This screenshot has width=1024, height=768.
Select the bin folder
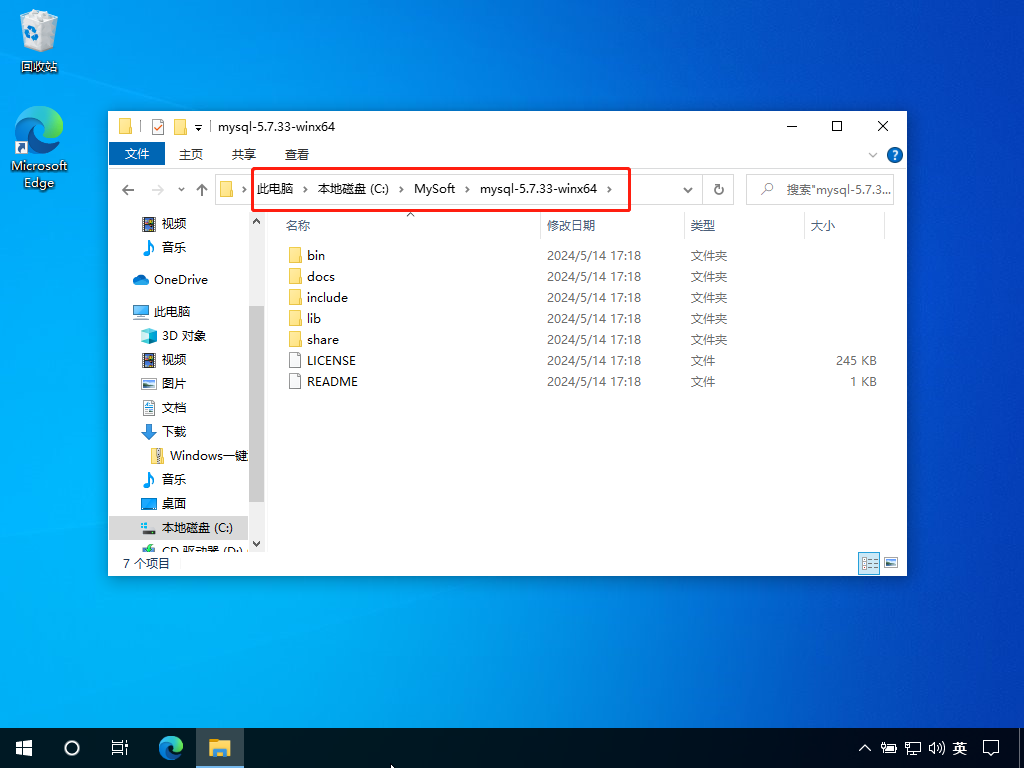point(316,256)
